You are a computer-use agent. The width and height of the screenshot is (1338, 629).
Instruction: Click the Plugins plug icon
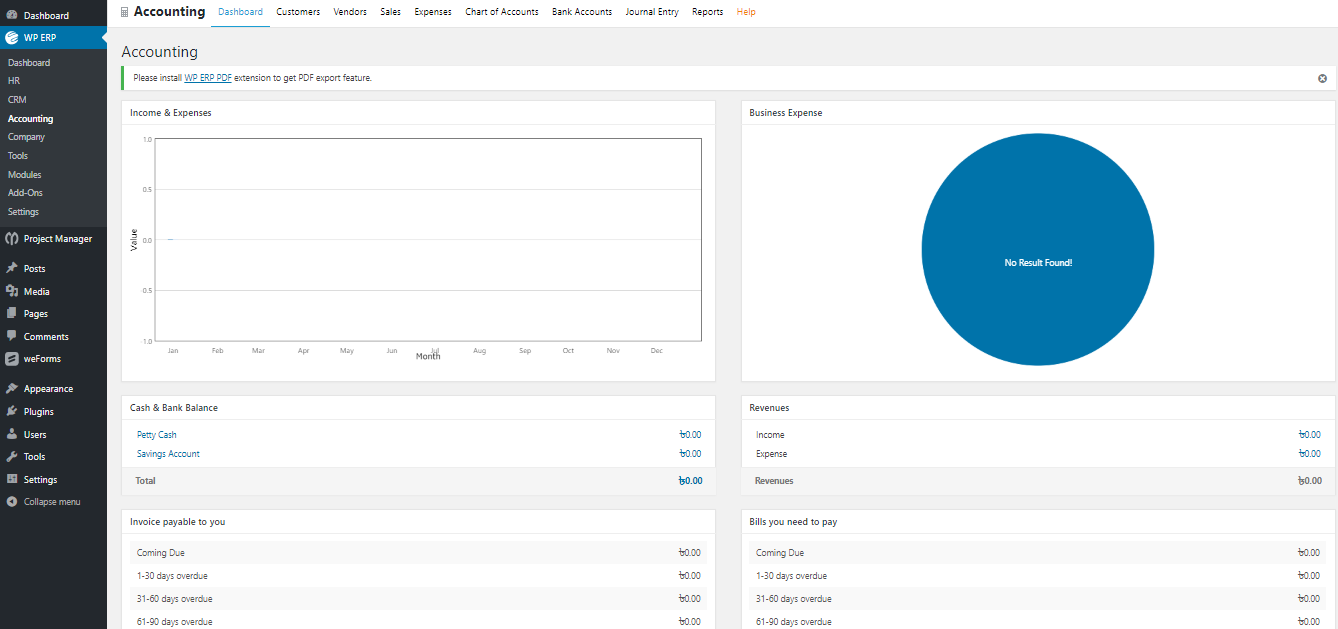pos(12,411)
